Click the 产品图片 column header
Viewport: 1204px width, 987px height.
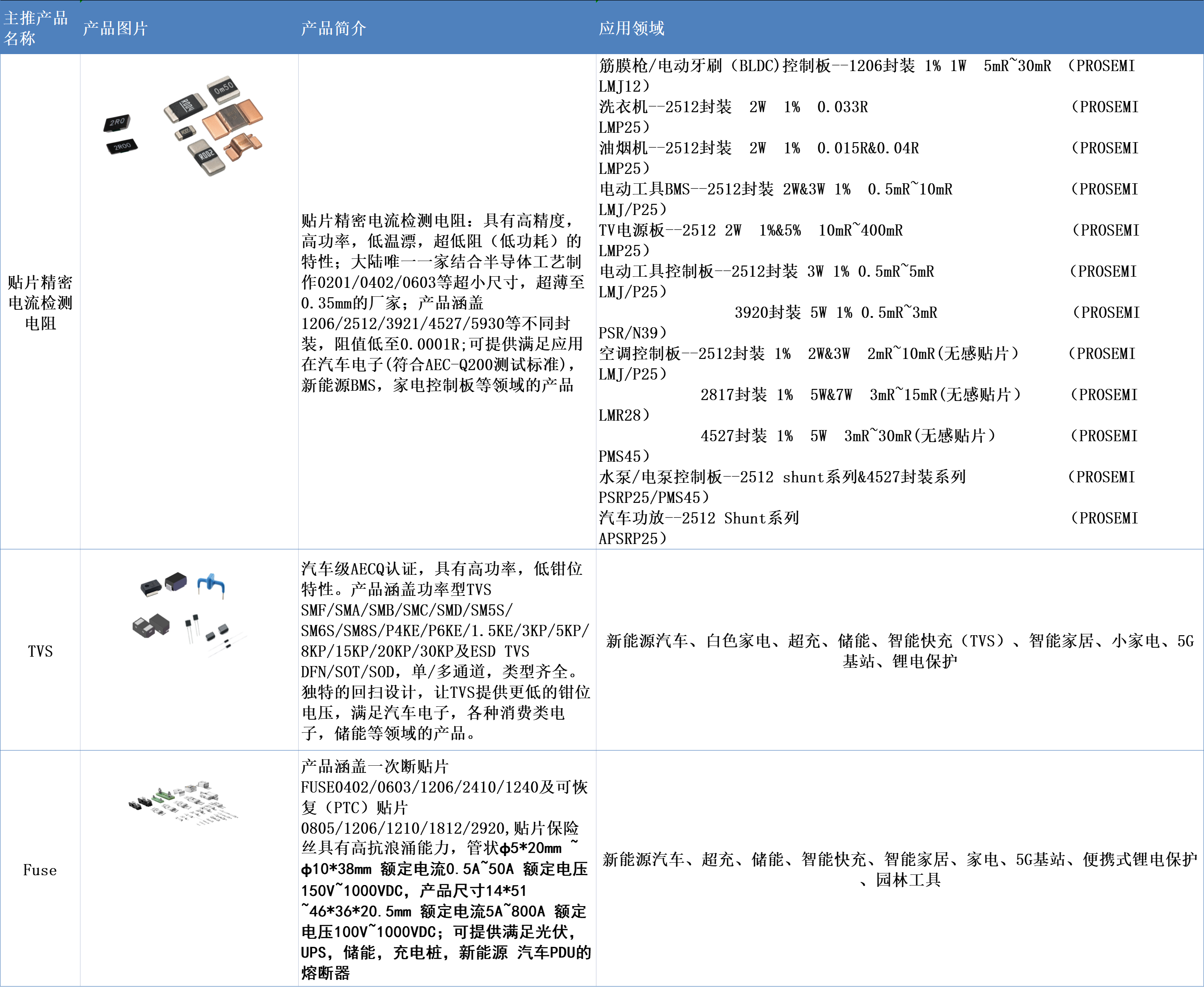pos(190,28)
